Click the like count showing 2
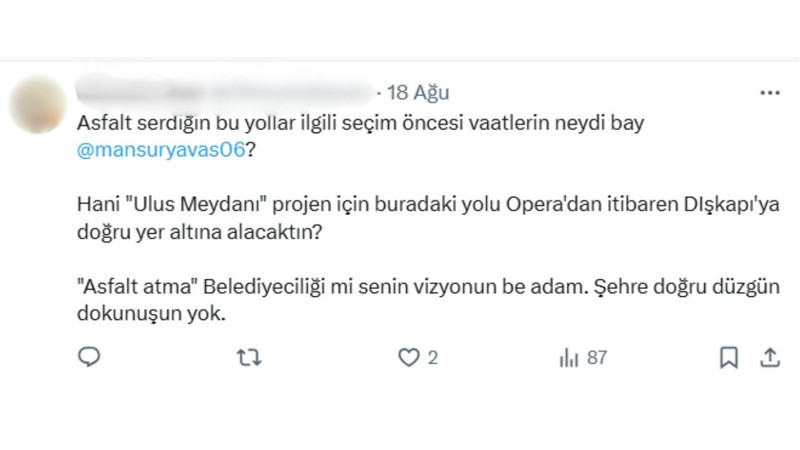 click(x=433, y=357)
